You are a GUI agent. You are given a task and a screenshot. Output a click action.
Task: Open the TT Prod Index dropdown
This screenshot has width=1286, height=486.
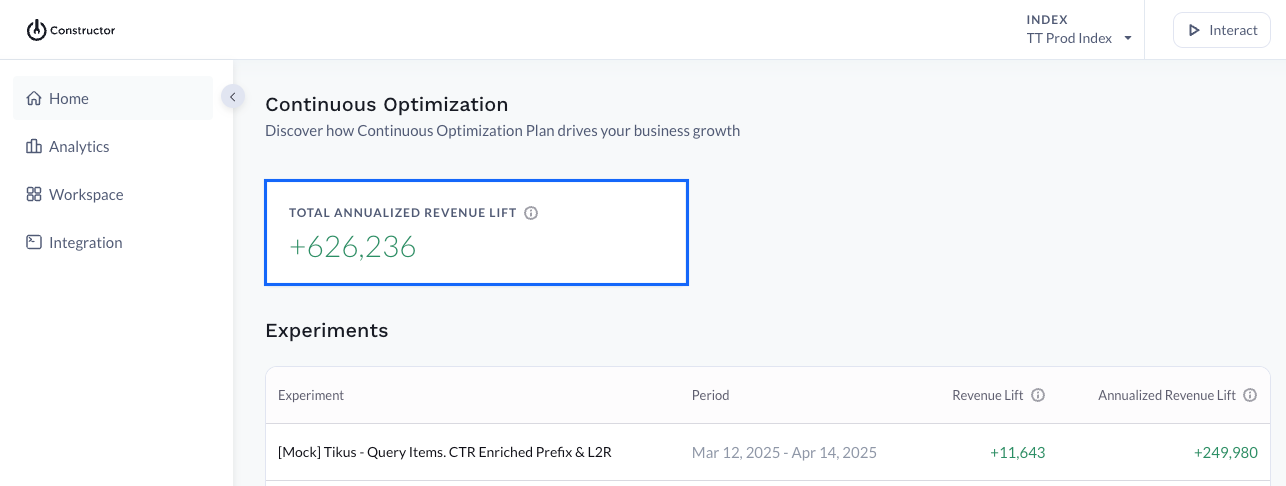pyautogui.click(x=1079, y=38)
